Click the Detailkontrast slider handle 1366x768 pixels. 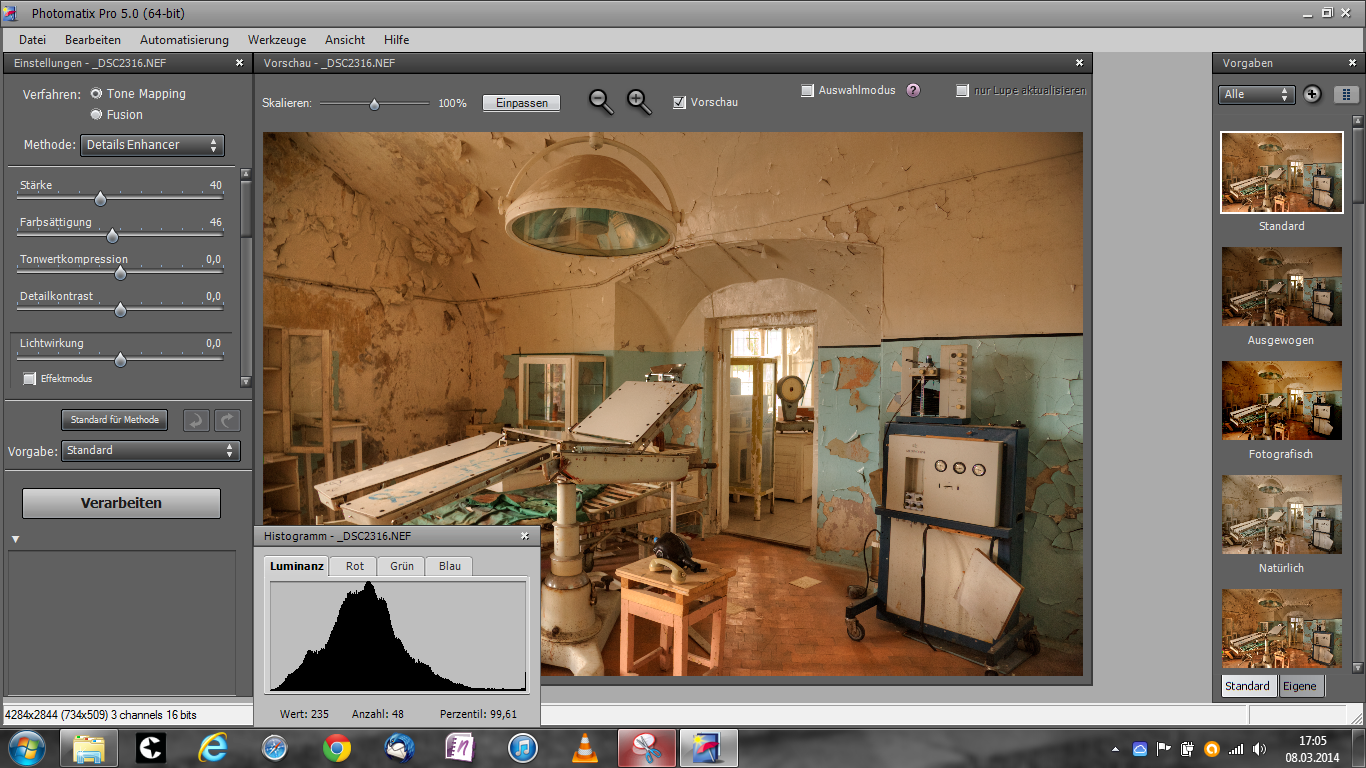coord(120,310)
